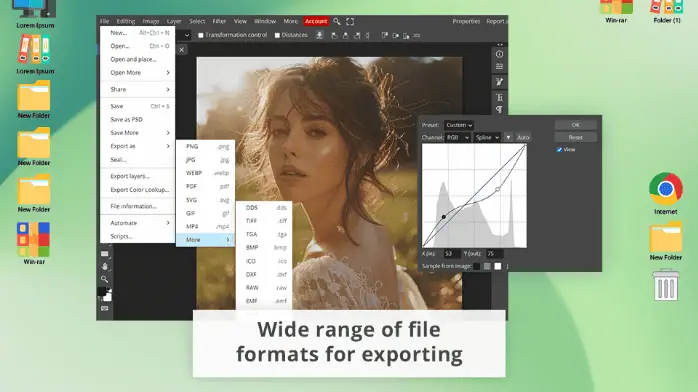The width and height of the screenshot is (698, 392).
Task: Click the triangle dropdown button beside Auto
Action: point(508,137)
